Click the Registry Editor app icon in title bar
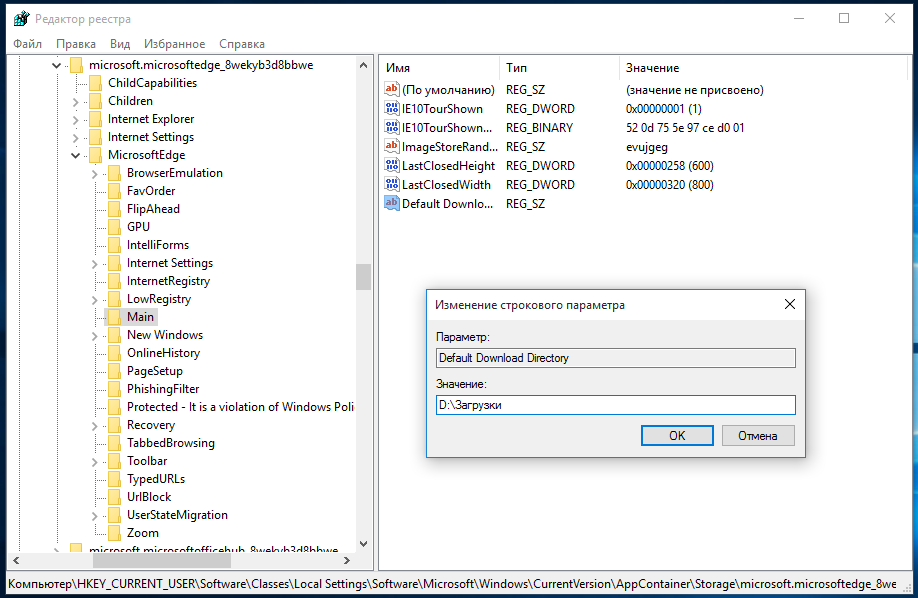The width and height of the screenshot is (918, 598). point(20,18)
